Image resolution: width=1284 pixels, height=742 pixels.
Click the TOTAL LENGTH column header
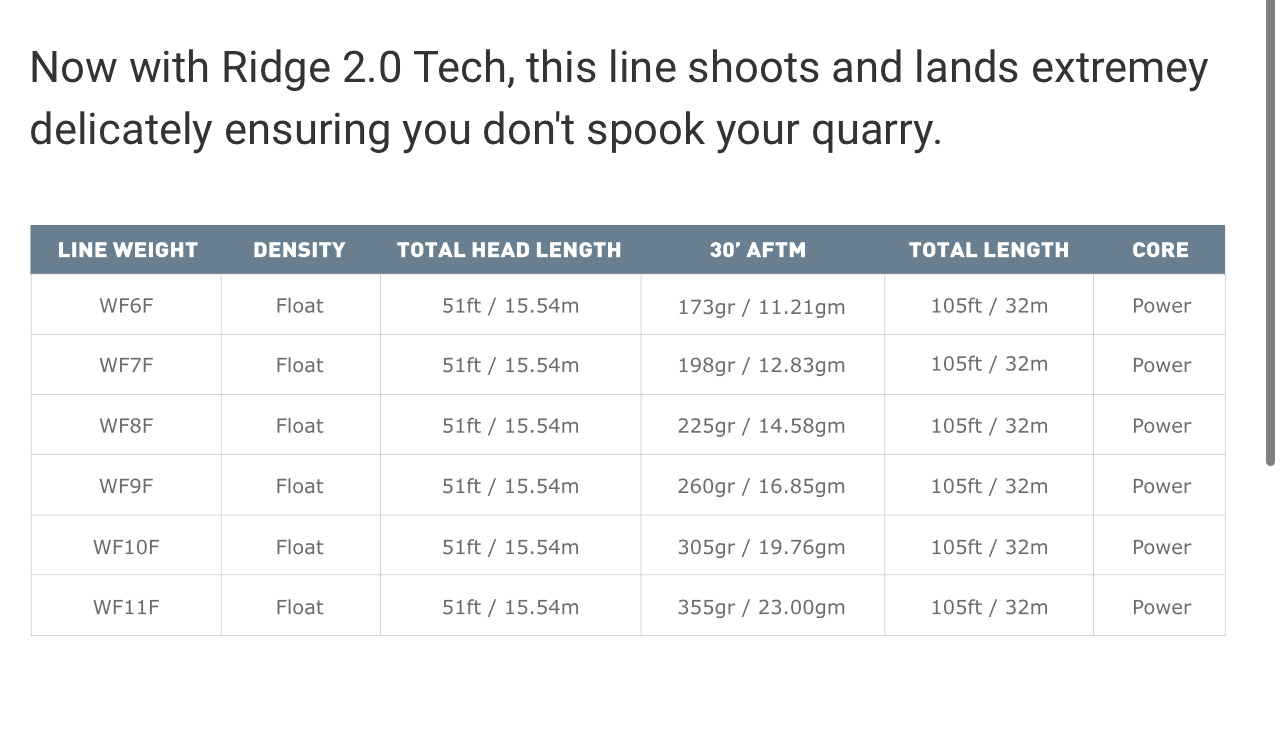click(x=989, y=250)
